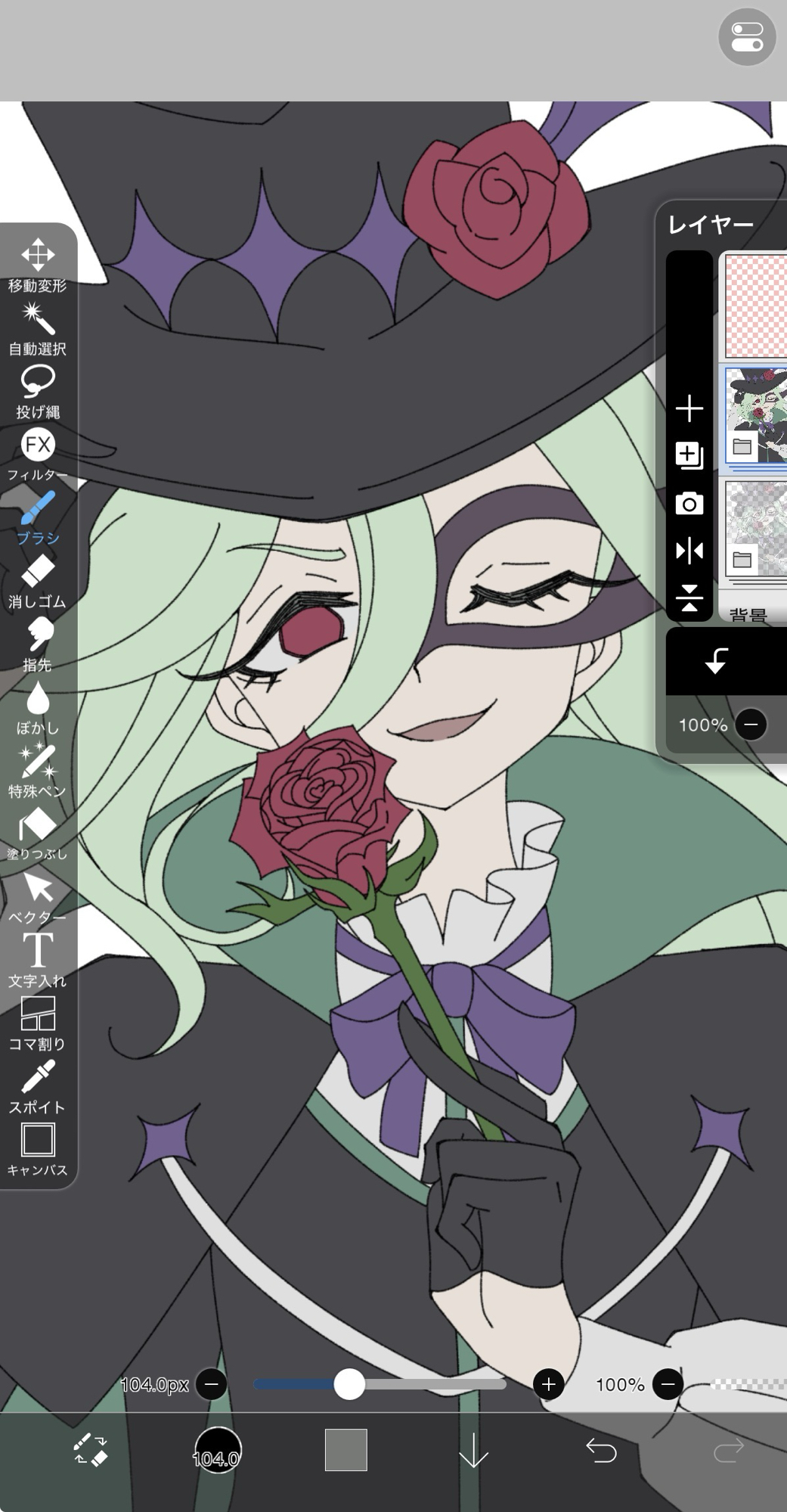This screenshot has width=787, height=1512.
Task: Open the current gray color swatch
Action: coord(345,1449)
